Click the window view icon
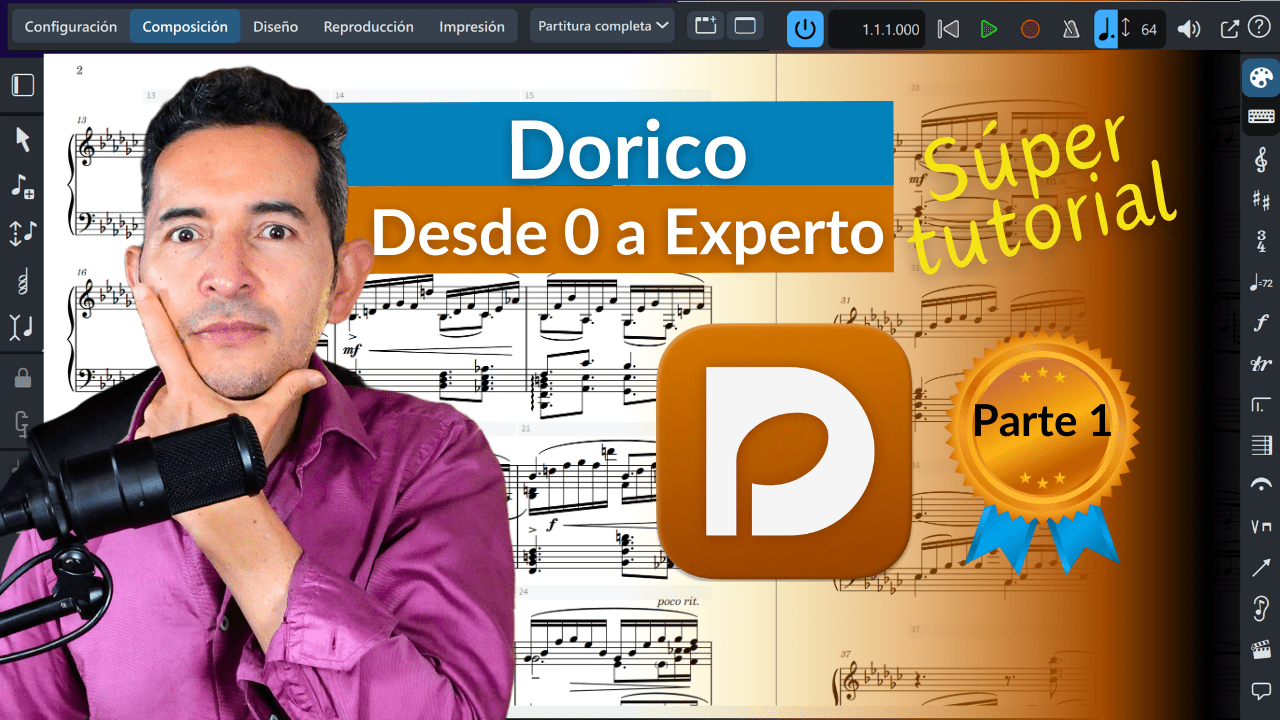This screenshot has height=720, width=1280. [x=745, y=27]
